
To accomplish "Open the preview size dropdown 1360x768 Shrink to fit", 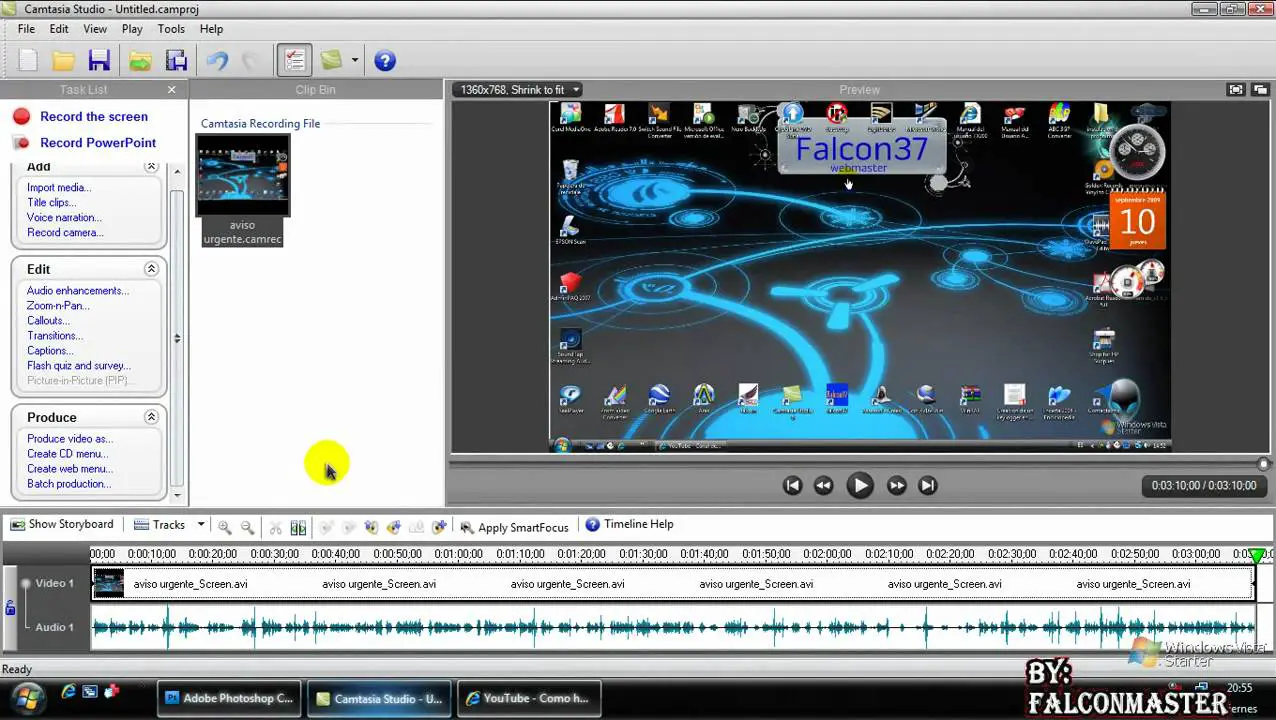I will (x=517, y=90).
